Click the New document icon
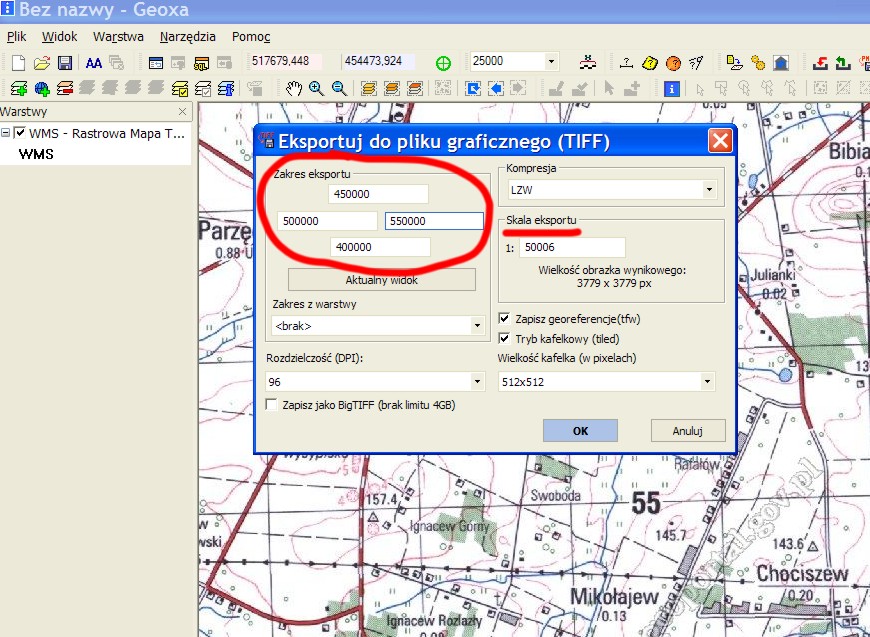The image size is (870, 637). [18, 62]
